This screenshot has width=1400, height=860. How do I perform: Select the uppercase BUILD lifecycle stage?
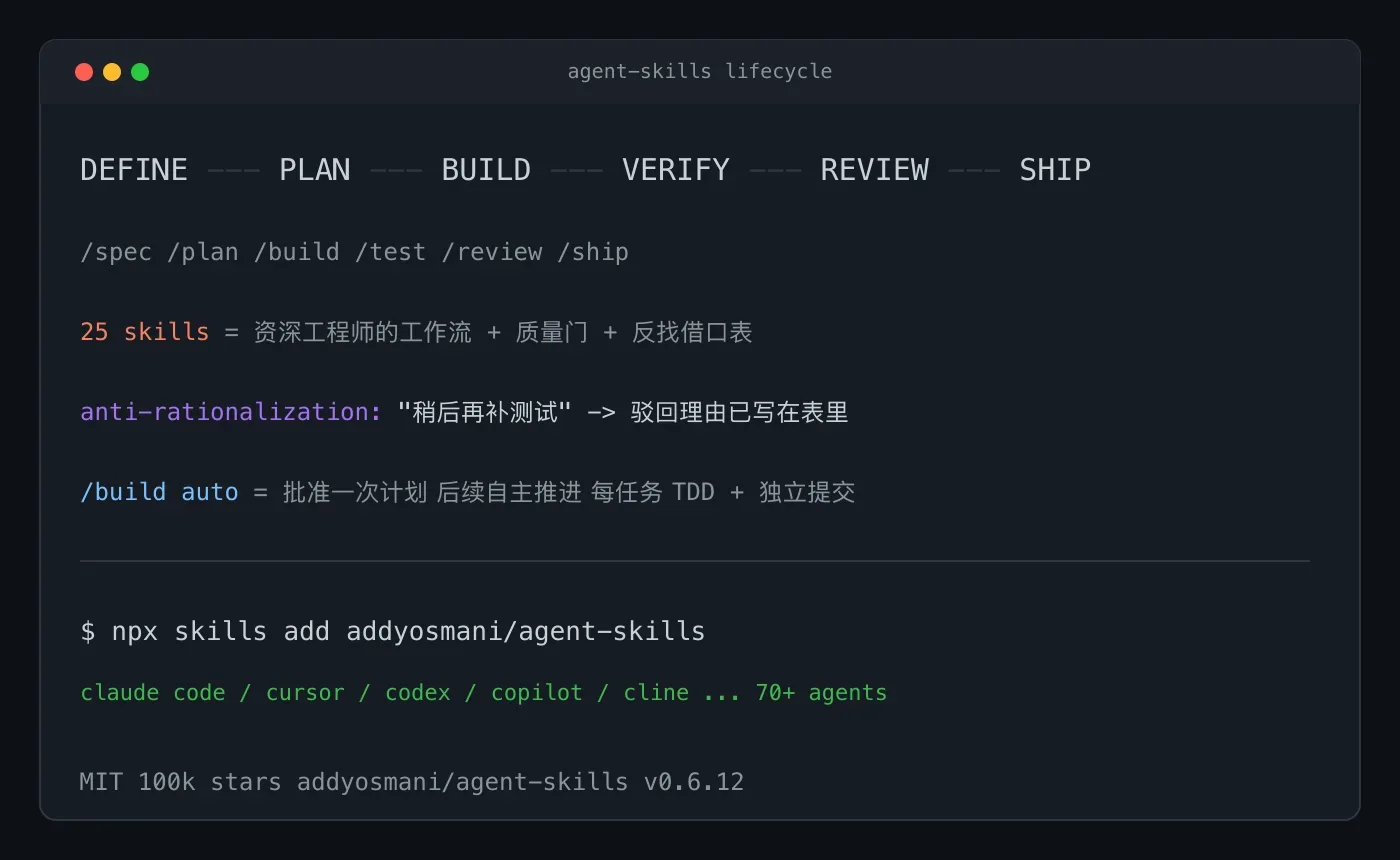pos(486,170)
